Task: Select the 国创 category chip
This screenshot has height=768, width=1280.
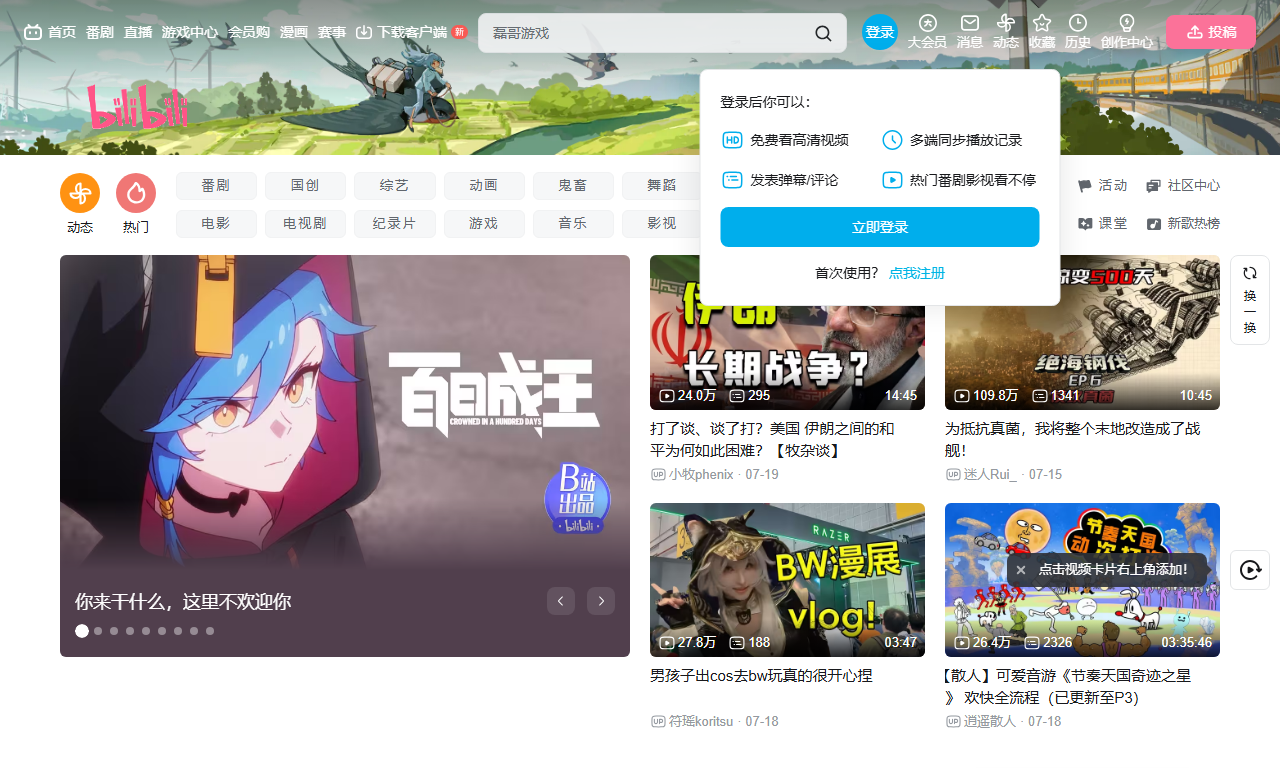Action: pyautogui.click(x=305, y=186)
